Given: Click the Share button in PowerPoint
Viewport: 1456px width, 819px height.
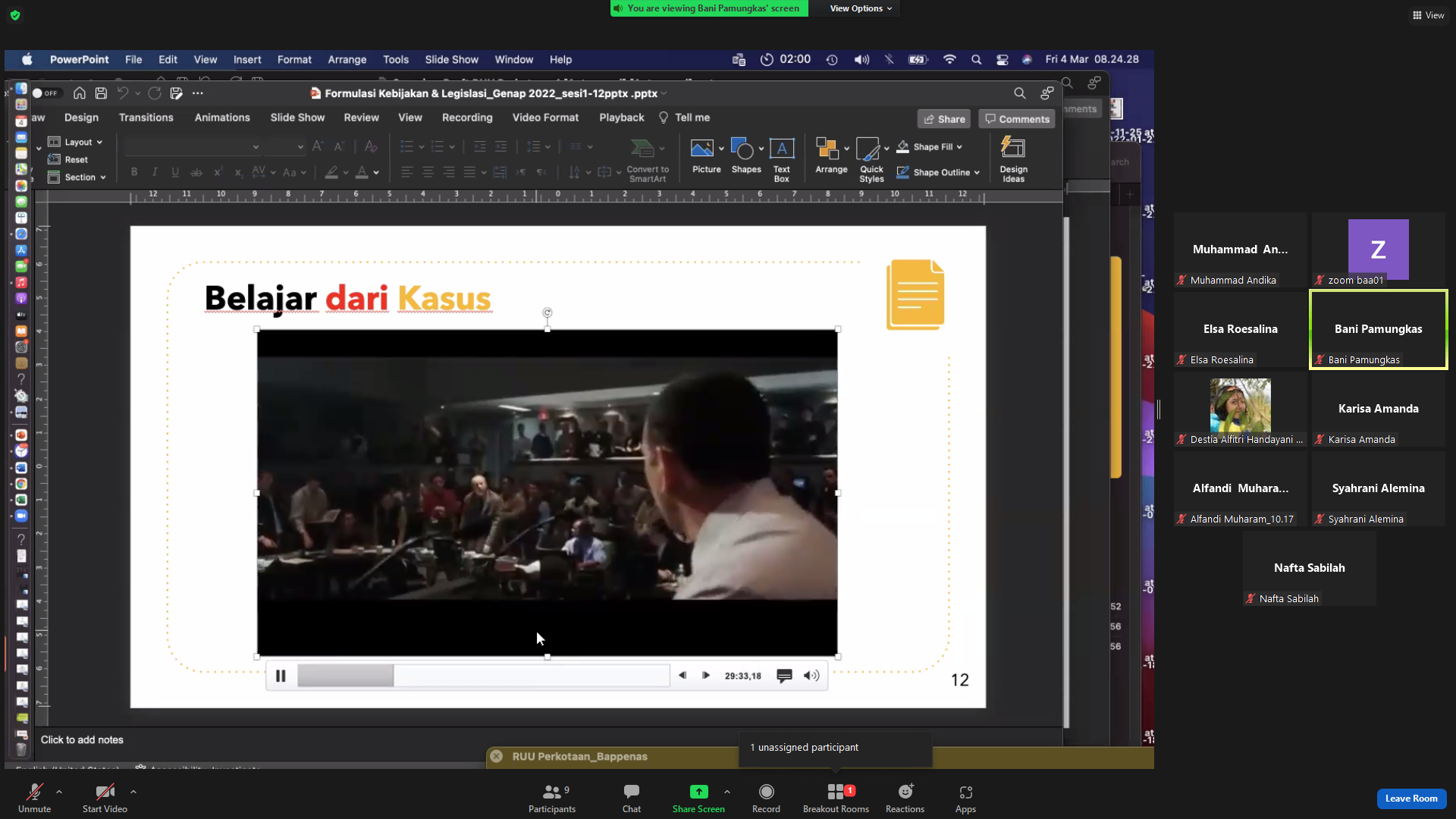Looking at the screenshot, I should point(945,119).
